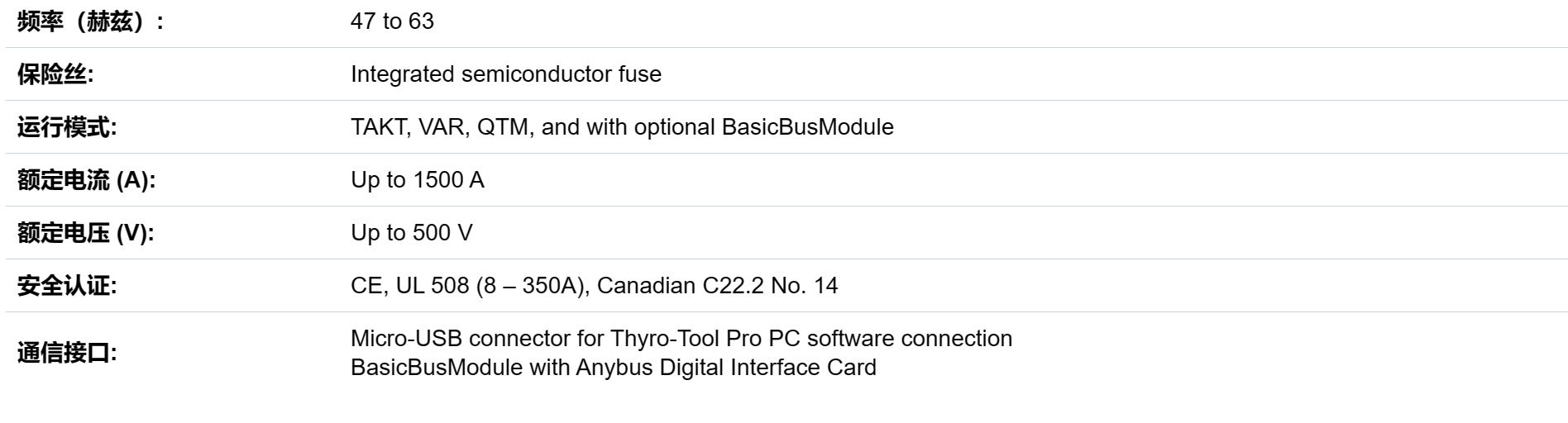Select the BasicBusModule with Anybus line
This screenshot has height=423, width=1568.
[614, 367]
